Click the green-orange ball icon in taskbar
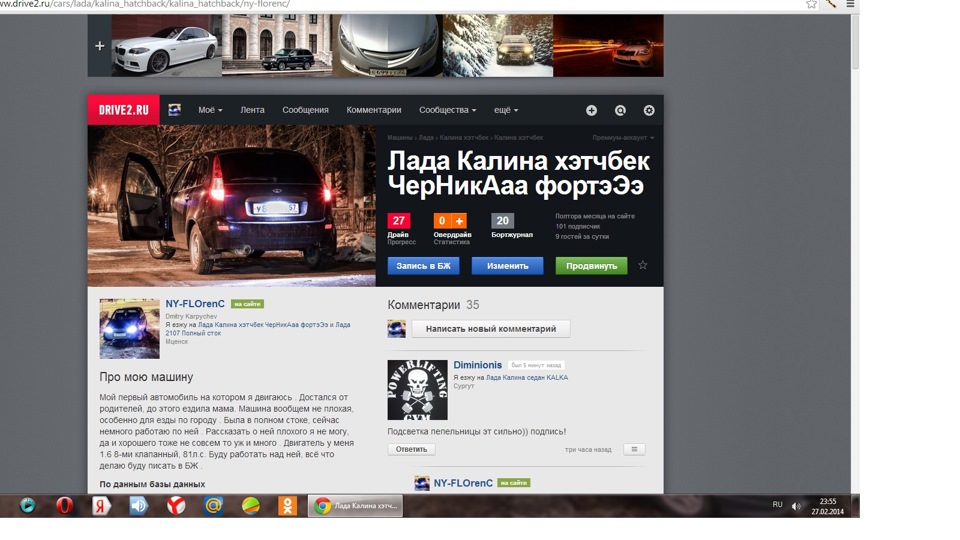 [x=250, y=506]
